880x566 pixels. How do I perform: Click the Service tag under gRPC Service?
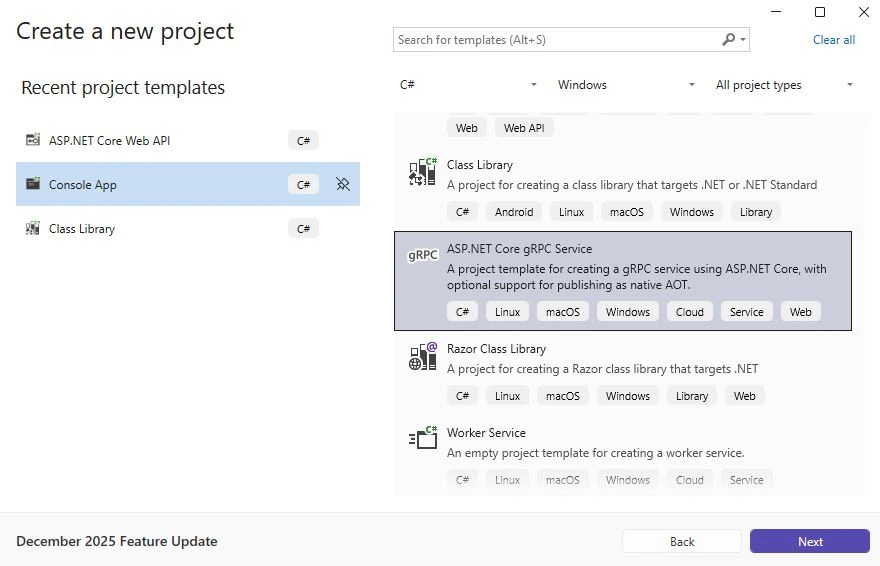click(746, 312)
